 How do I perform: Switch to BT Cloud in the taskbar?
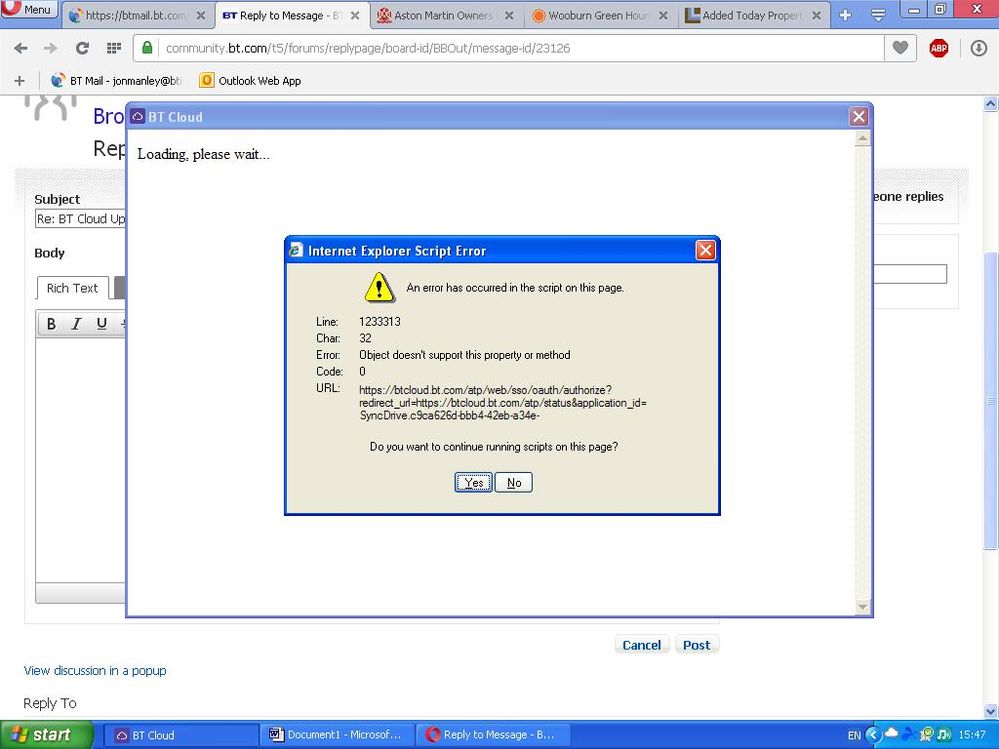pyautogui.click(x=180, y=735)
